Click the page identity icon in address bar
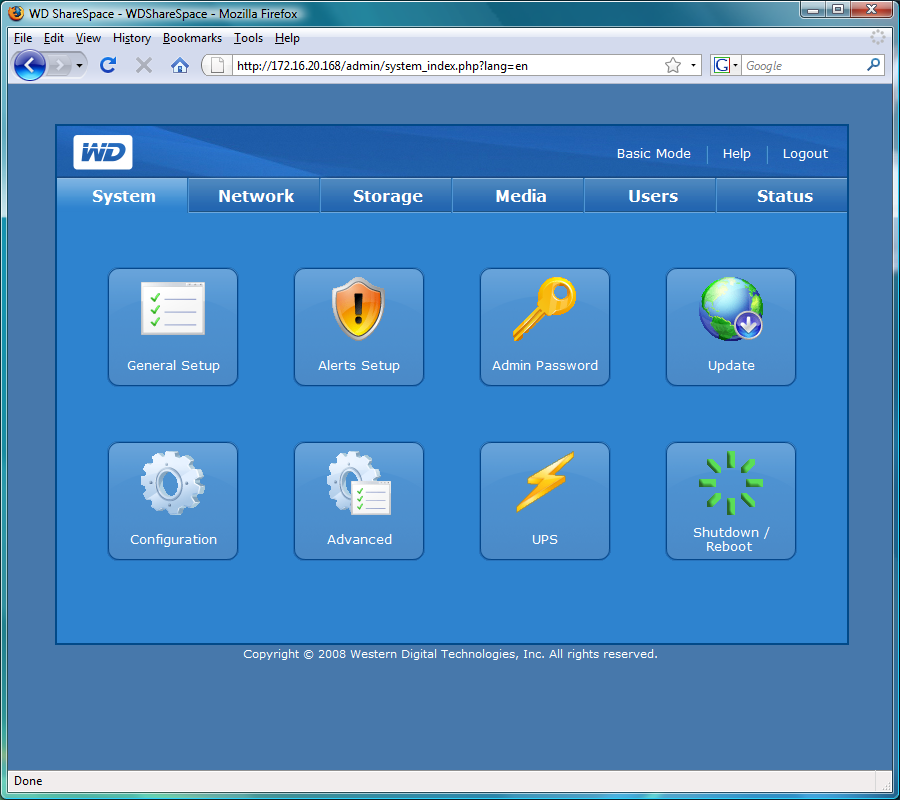This screenshot has height=800, width=900. (x=218, y=65)
